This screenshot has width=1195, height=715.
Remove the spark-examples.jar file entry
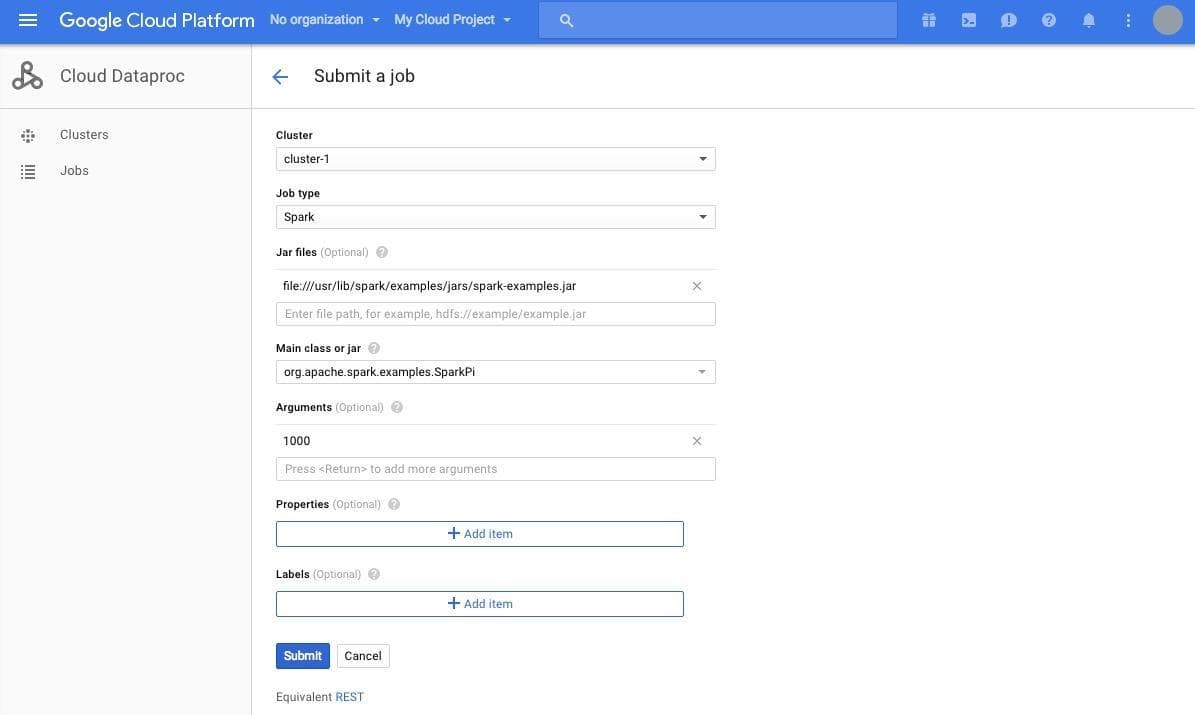coord(697,286)
